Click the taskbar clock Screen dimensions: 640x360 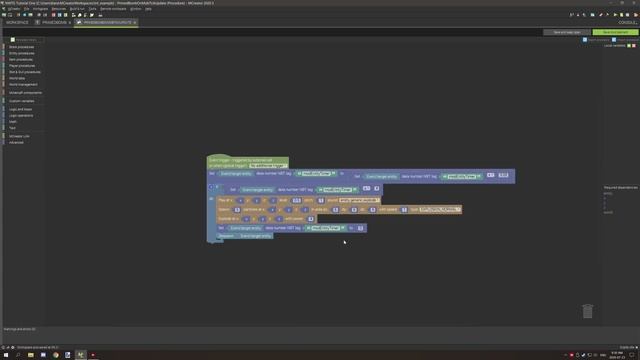pos(617,355)
